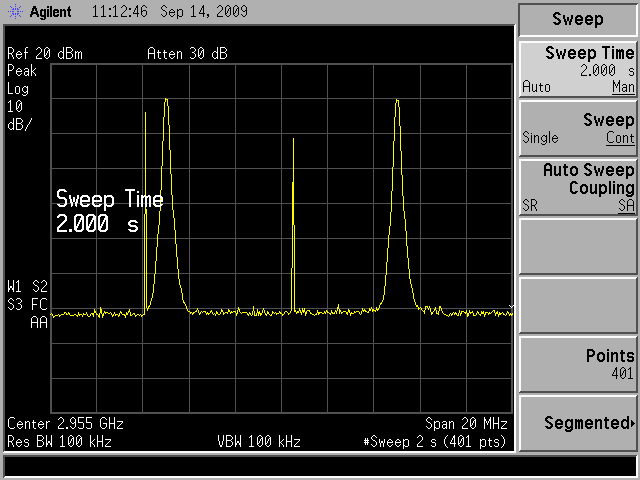The image size is (640, 480).
Task: Select the Sweep Time softkey
Action: click(578, 70)
